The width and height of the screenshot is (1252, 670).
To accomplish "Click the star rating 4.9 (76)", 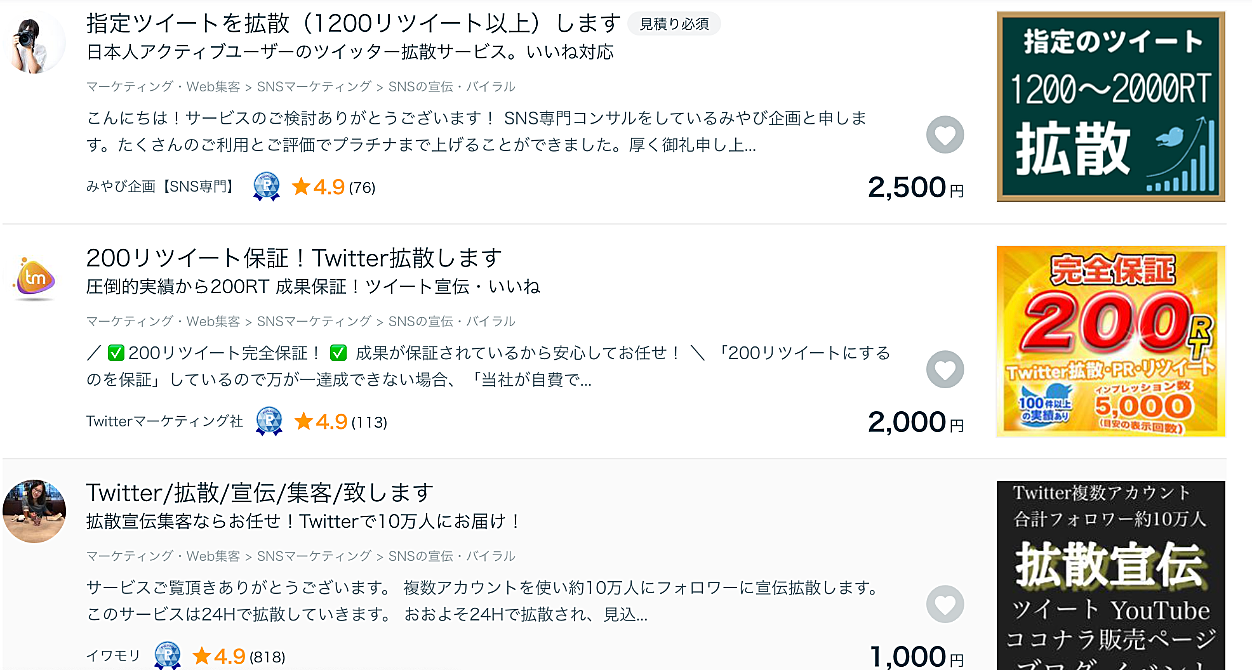I will tap(333, 187).
